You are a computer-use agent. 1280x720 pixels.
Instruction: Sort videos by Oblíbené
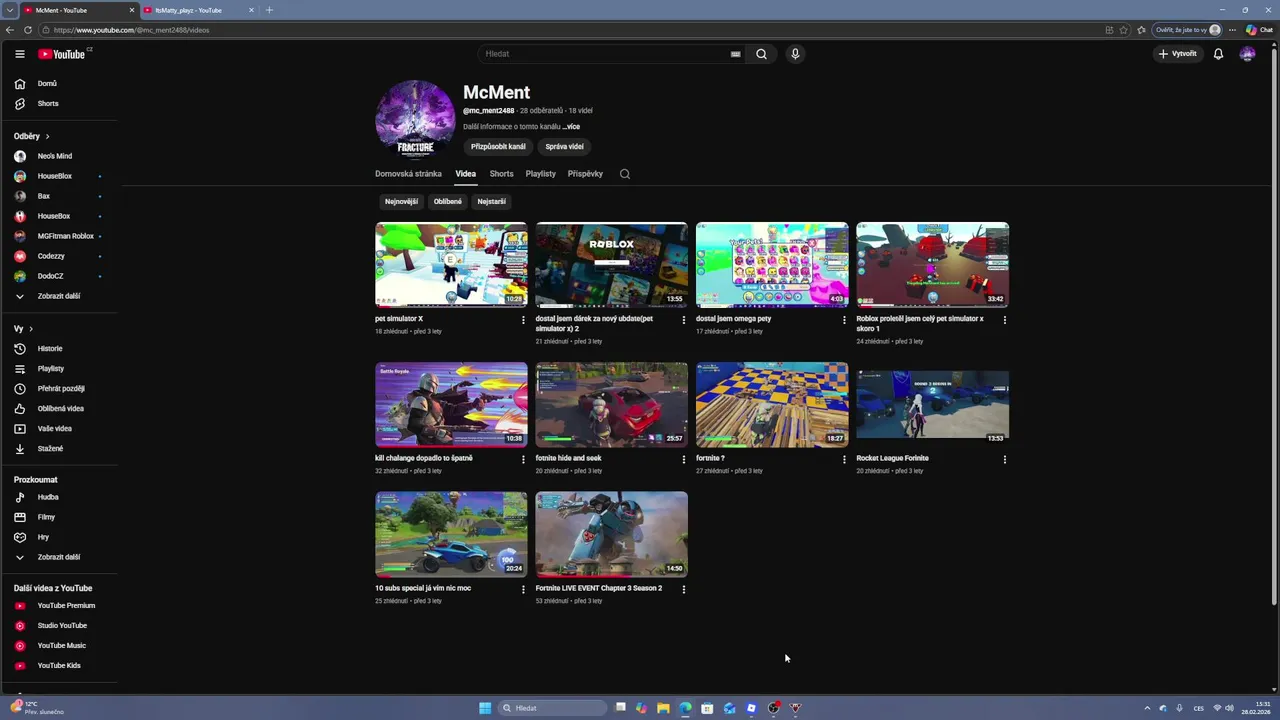pos(448,202)
